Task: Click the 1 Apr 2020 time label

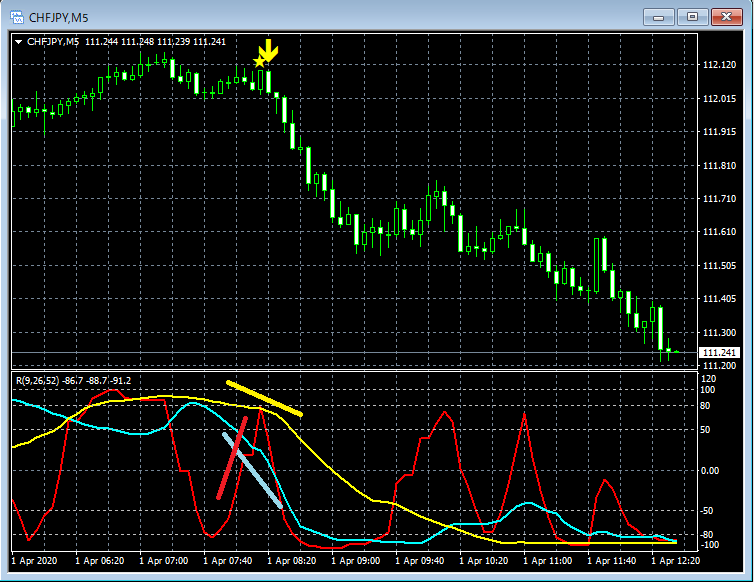Action: point(34,561)
